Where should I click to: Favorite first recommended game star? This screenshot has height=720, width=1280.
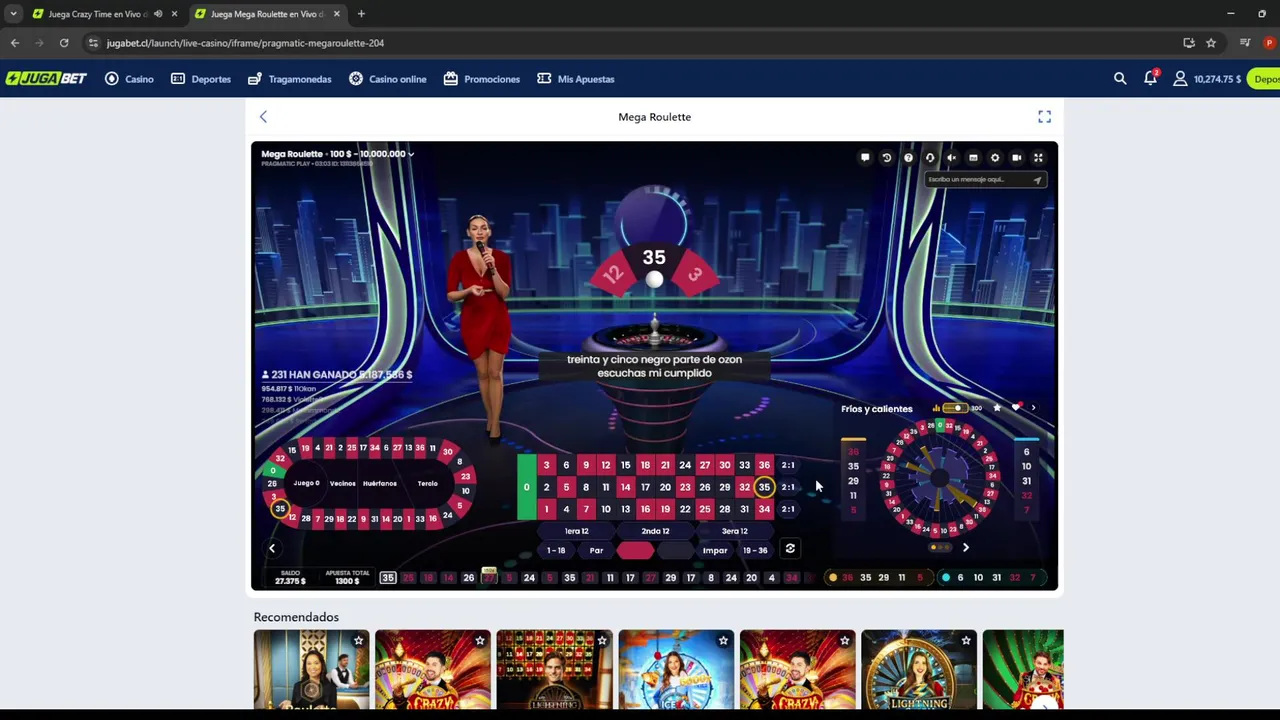click(x=358, y=640)
